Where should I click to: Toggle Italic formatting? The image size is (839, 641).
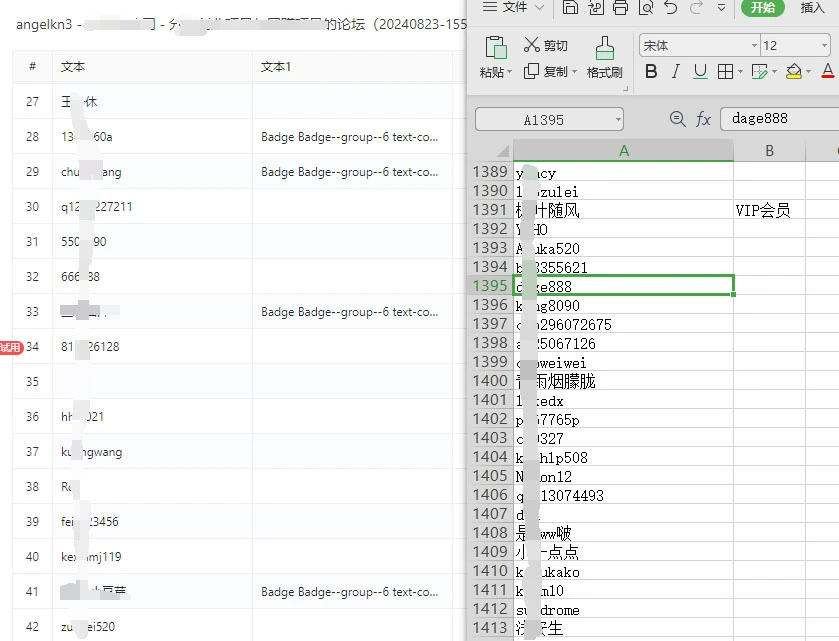(676, 72)
